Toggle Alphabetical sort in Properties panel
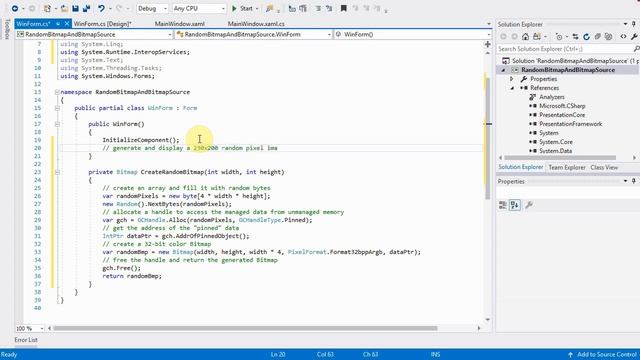This screenshot has height=360, width=640. (x=515, y=205)
